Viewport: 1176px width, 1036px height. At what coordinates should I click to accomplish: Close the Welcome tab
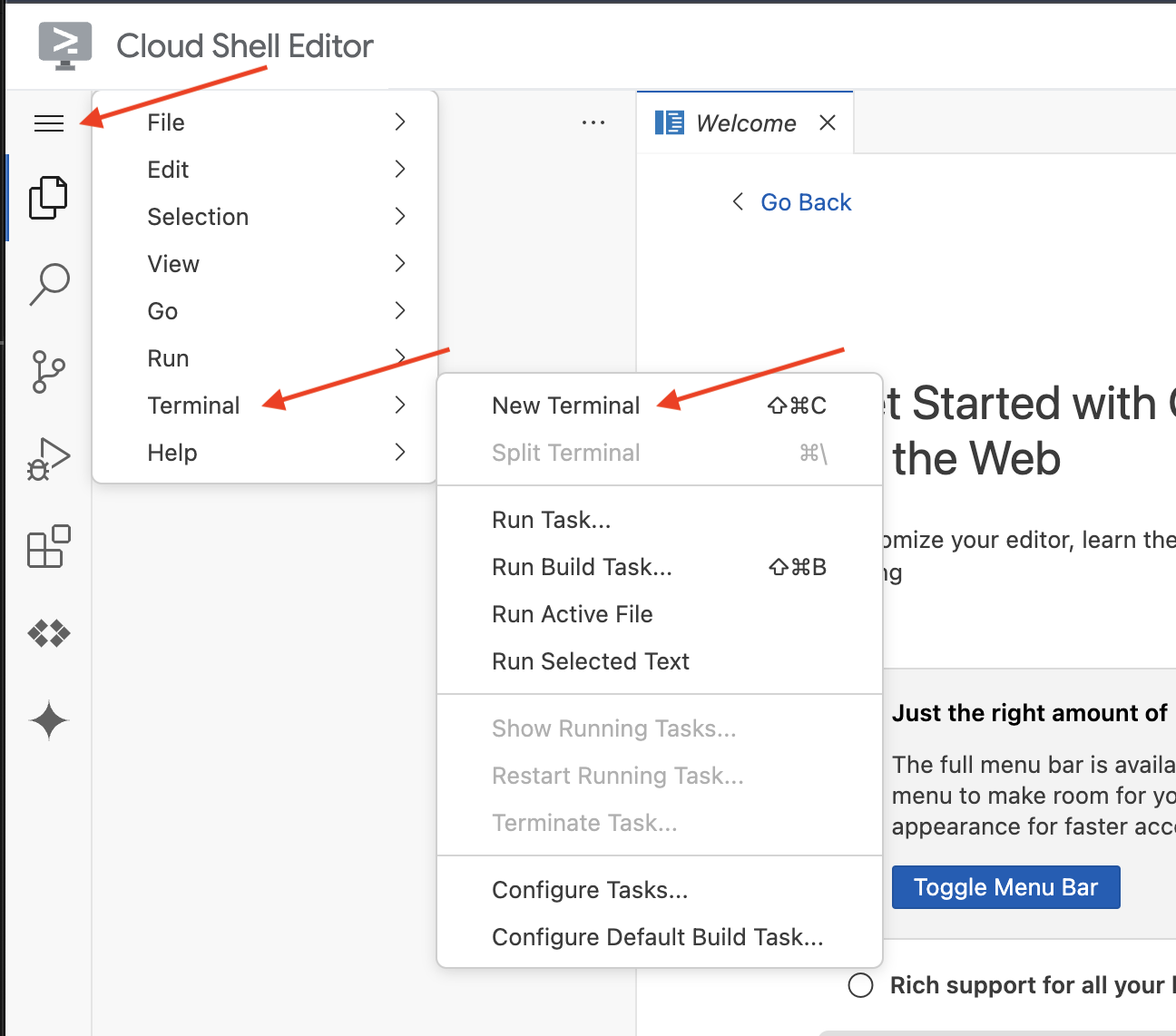(x=828, y=122)
